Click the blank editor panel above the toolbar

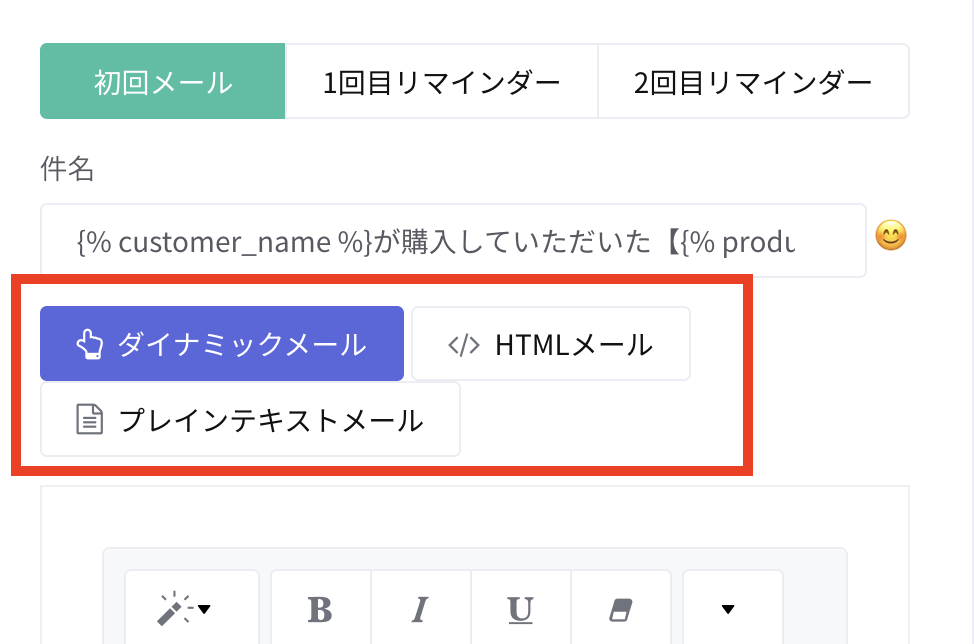475,517
